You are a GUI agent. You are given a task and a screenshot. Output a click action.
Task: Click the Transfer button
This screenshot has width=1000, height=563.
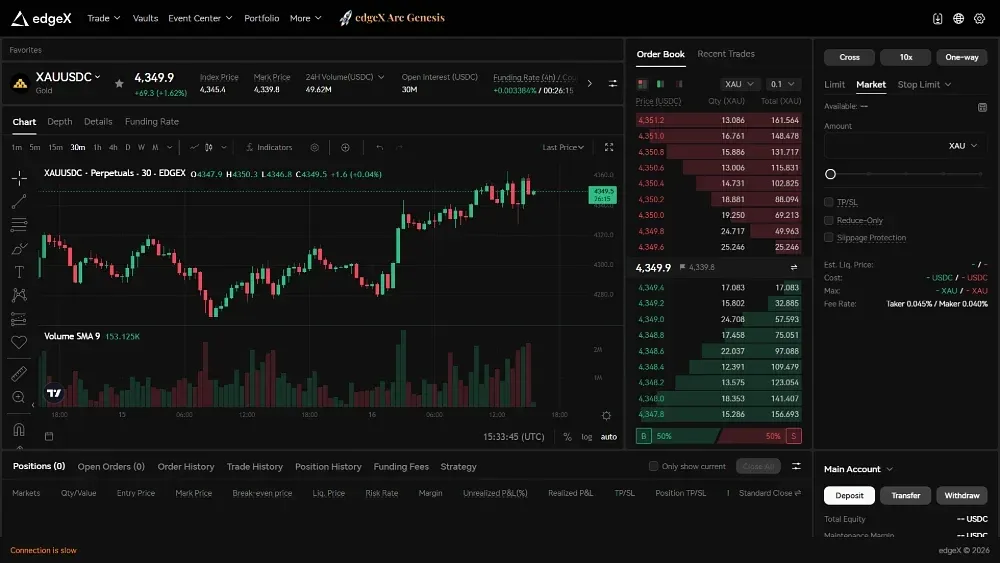click(906, 495)
